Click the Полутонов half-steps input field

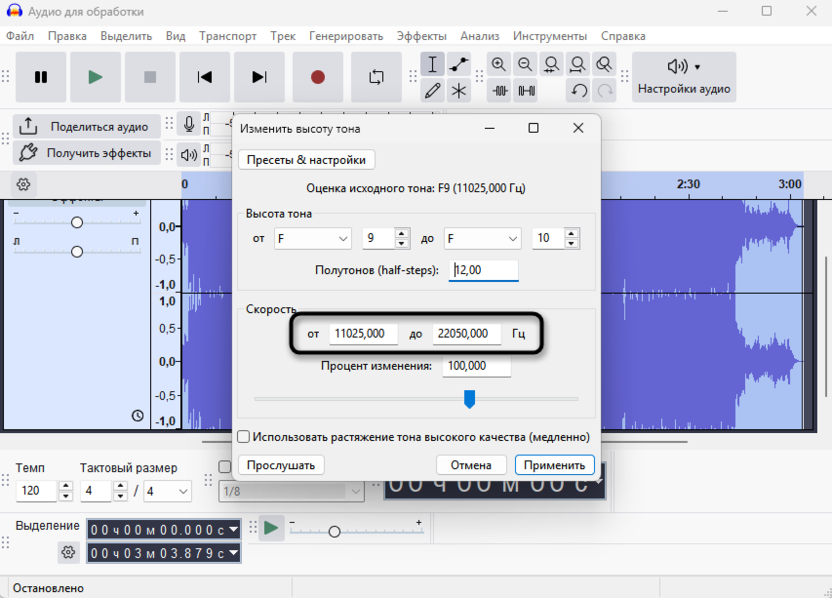click(484, 270)
